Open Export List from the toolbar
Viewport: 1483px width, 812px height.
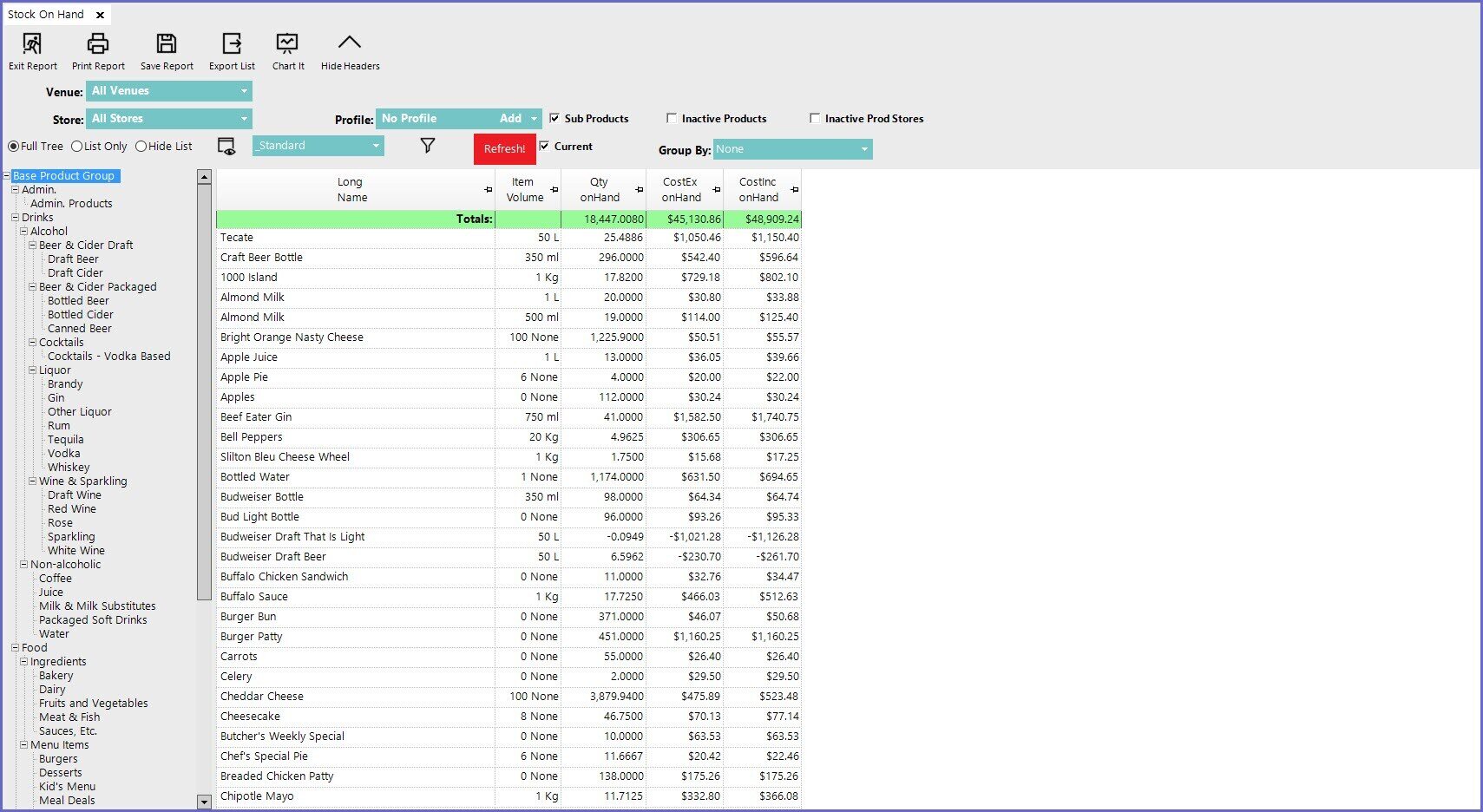coord(232,44)
